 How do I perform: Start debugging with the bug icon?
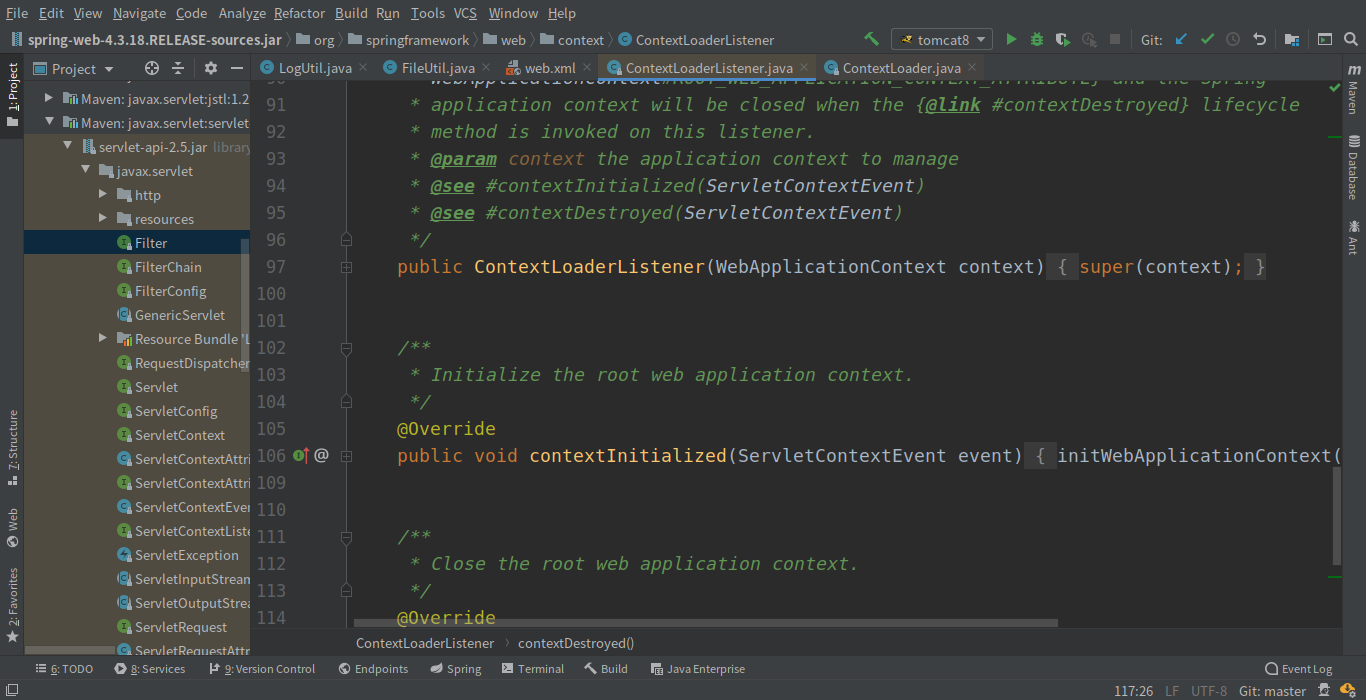1037,40
